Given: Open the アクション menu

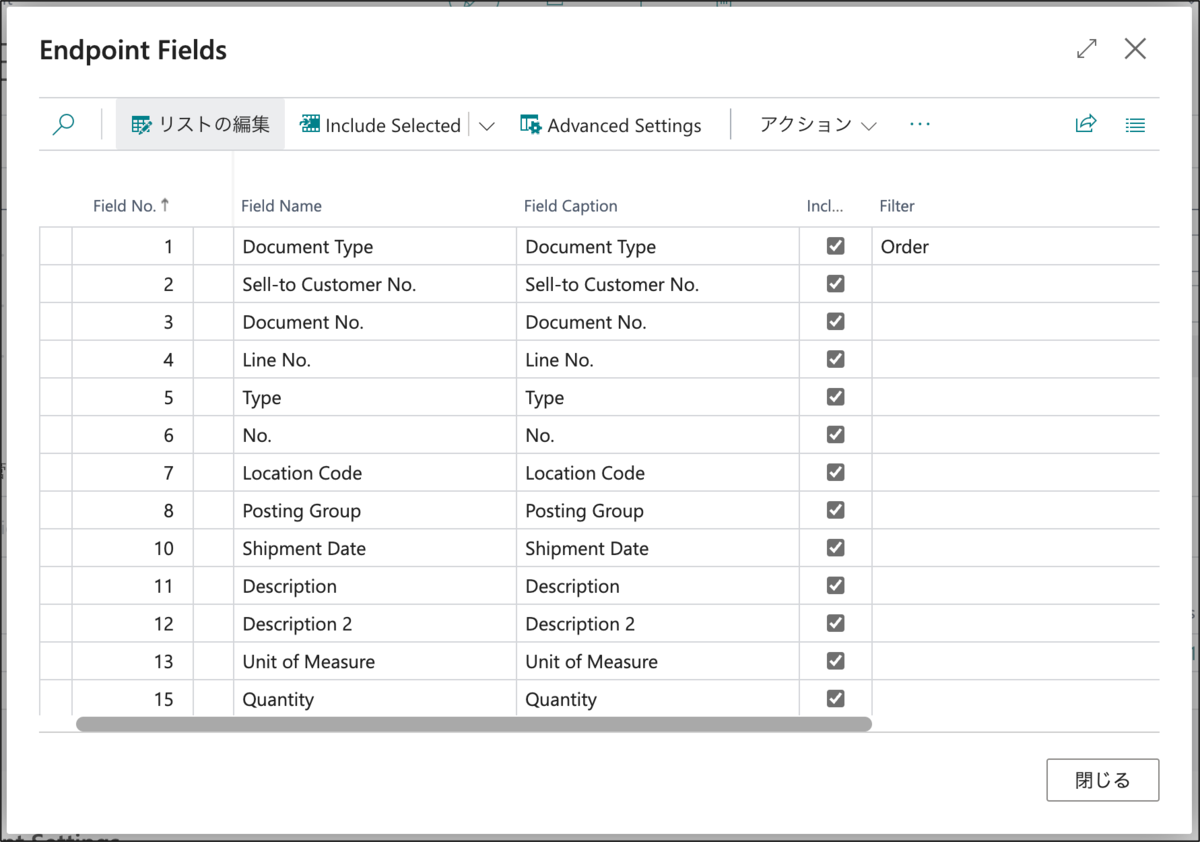Looking at the screenshot, I should point(818,125).
